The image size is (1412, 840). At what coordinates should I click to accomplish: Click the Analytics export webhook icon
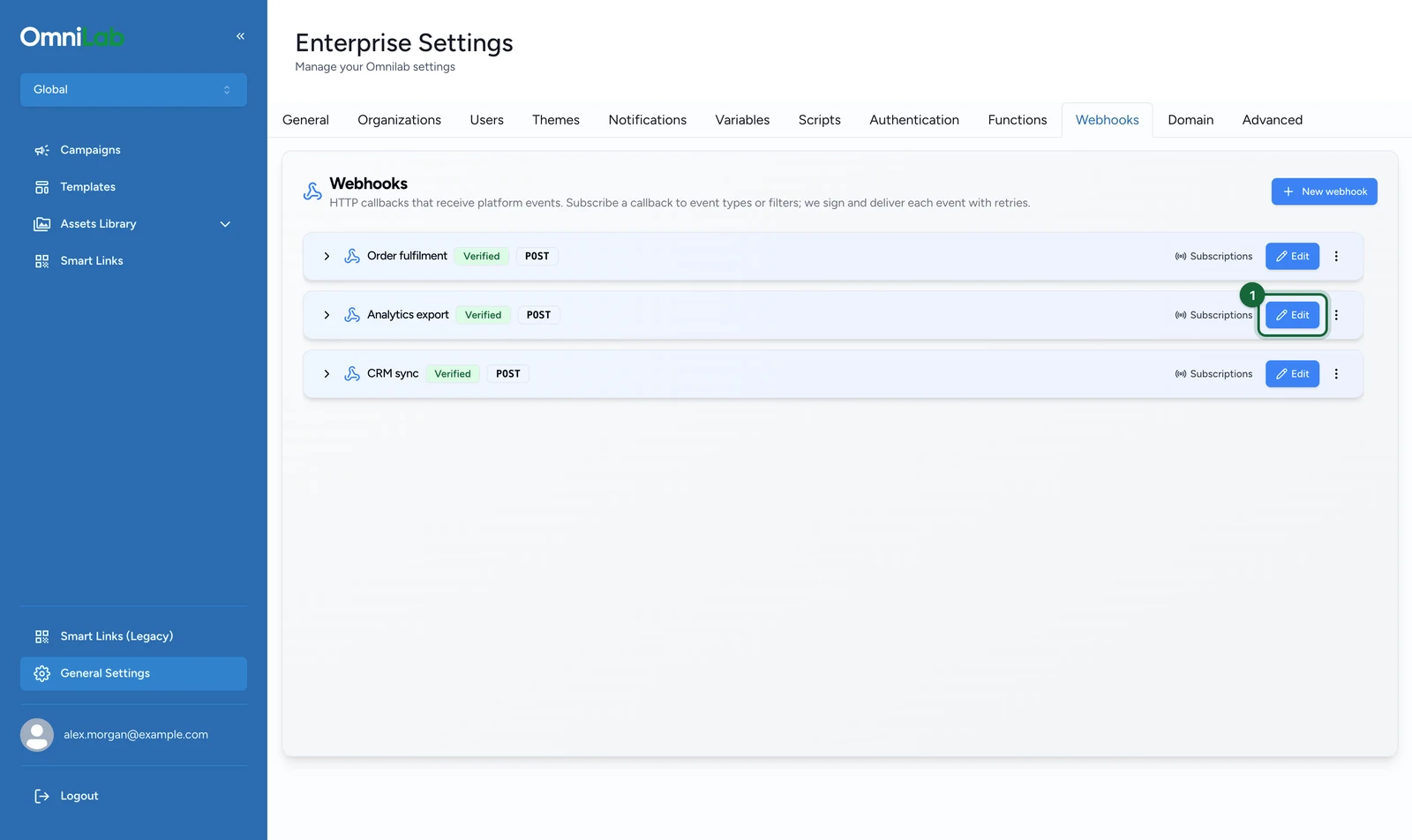352,315
